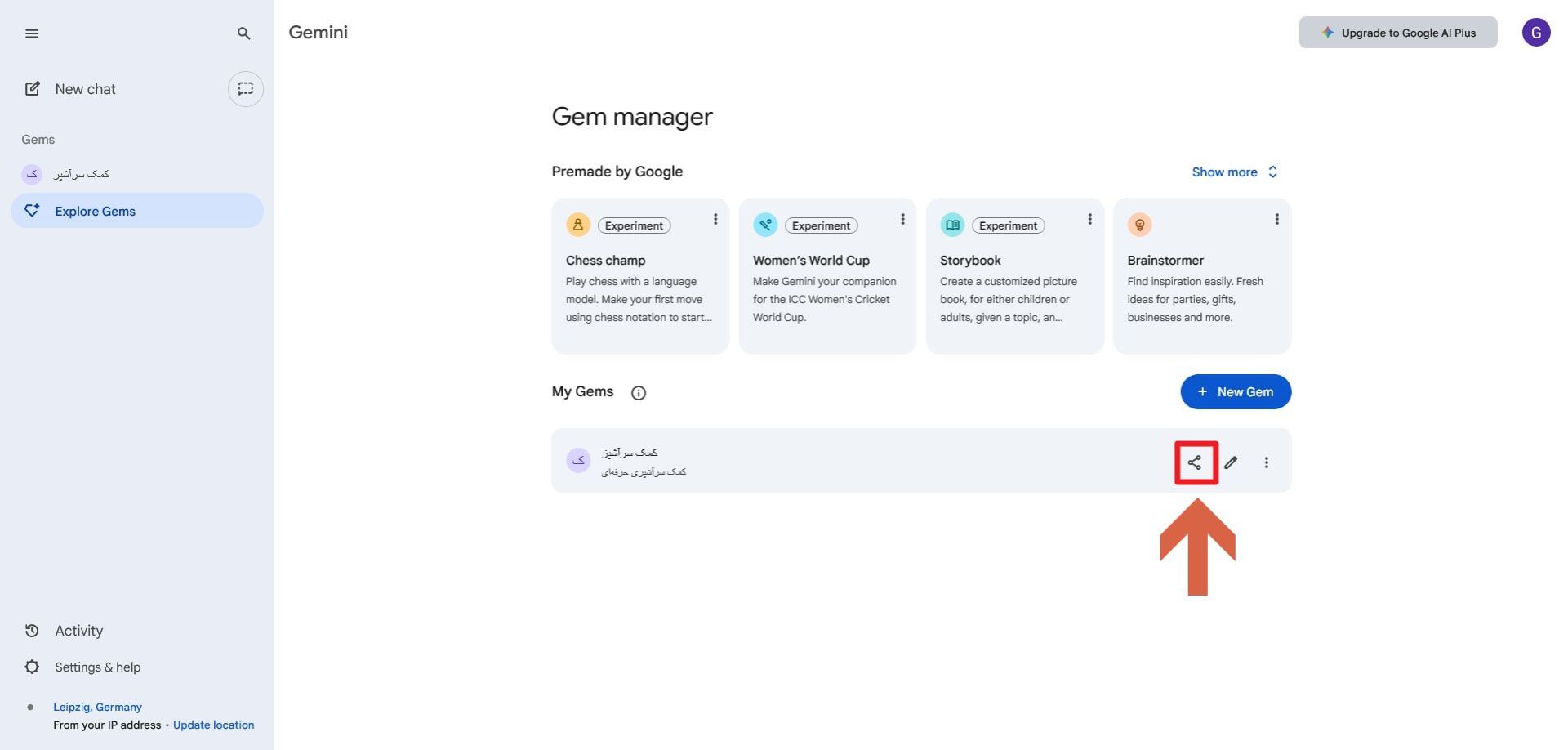Click the search icon in the sidebar

(243, 33)
